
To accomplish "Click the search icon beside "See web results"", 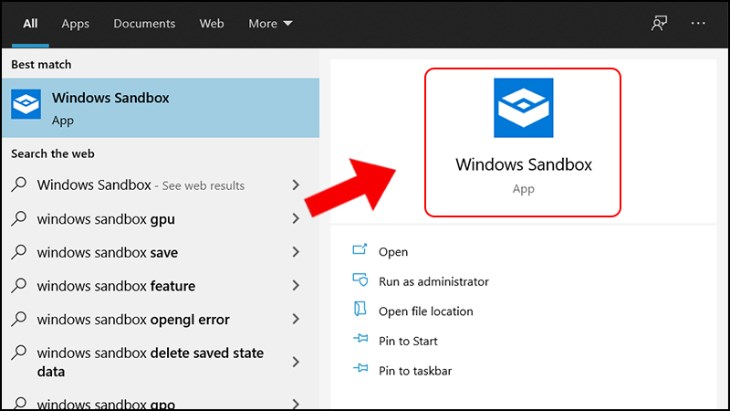I will 19,184.
